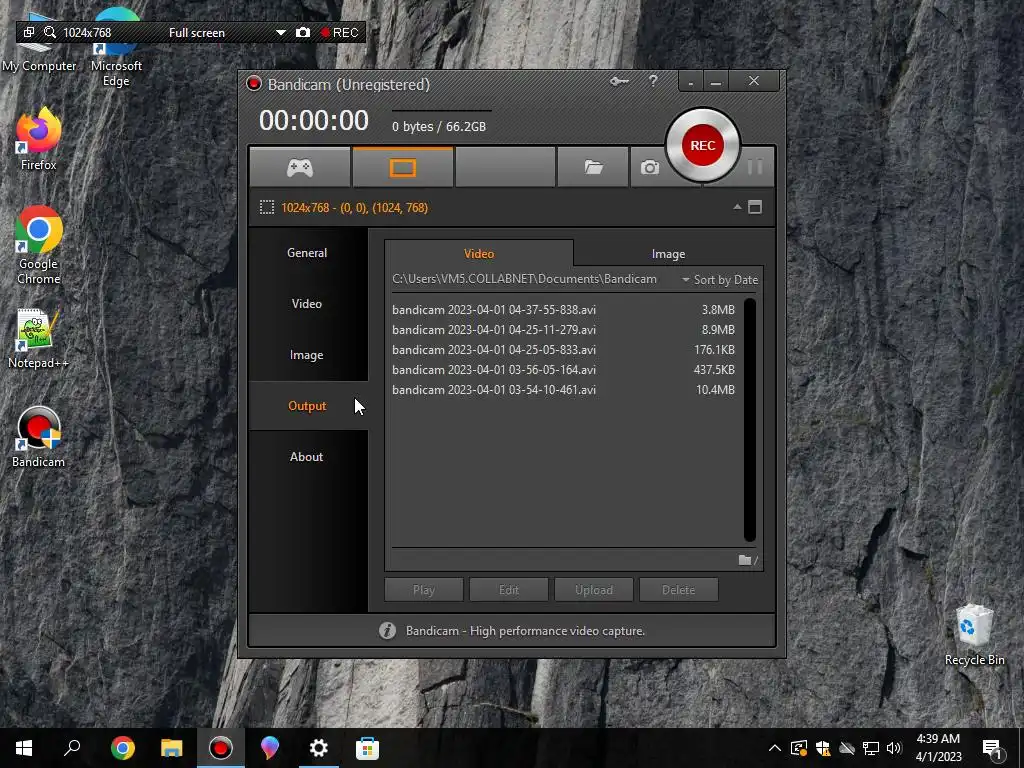Click the 1024x768 size in overlay bar

click(x=87, y=33)
